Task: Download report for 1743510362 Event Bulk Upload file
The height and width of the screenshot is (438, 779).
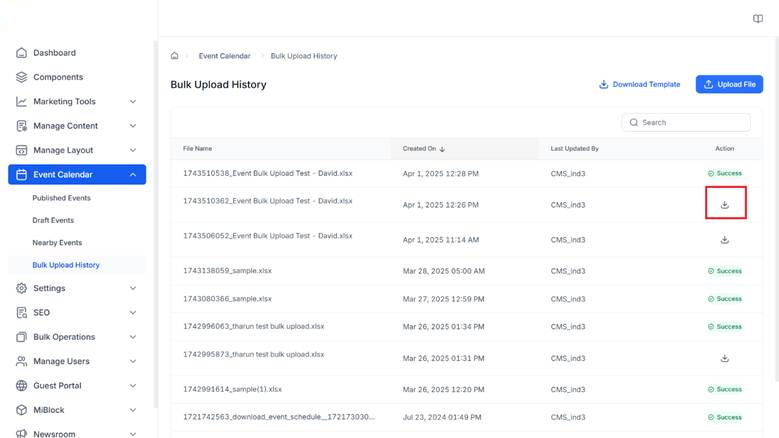Action: [x=725, y=205]
